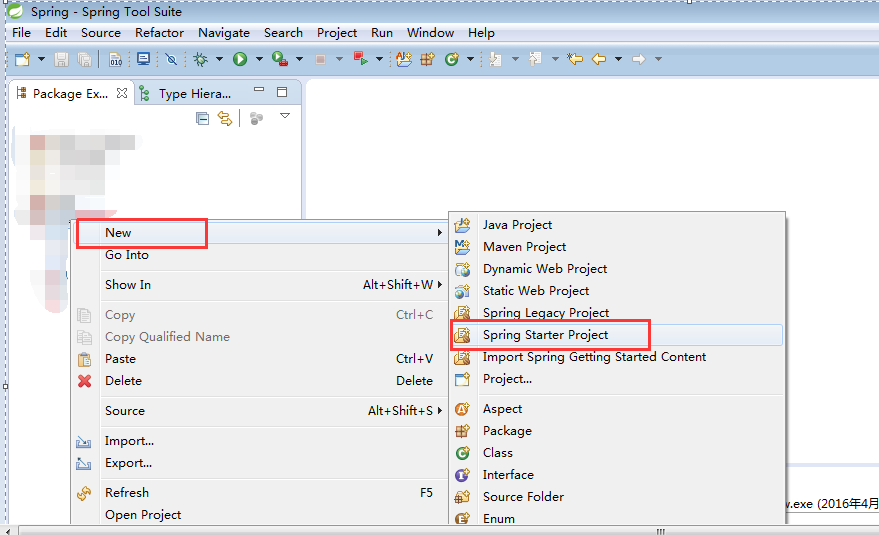Click Run Last Tool external icon

(x=279, y=59)
